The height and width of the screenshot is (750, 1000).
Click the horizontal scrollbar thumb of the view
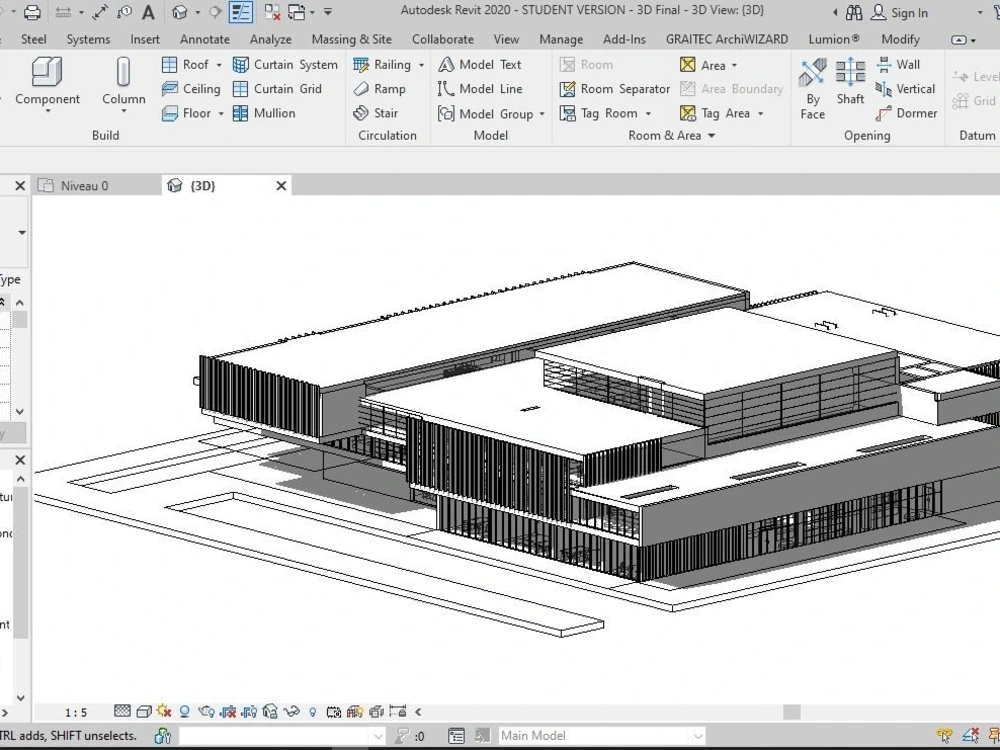pyautogui.click(x=791, y=712)
